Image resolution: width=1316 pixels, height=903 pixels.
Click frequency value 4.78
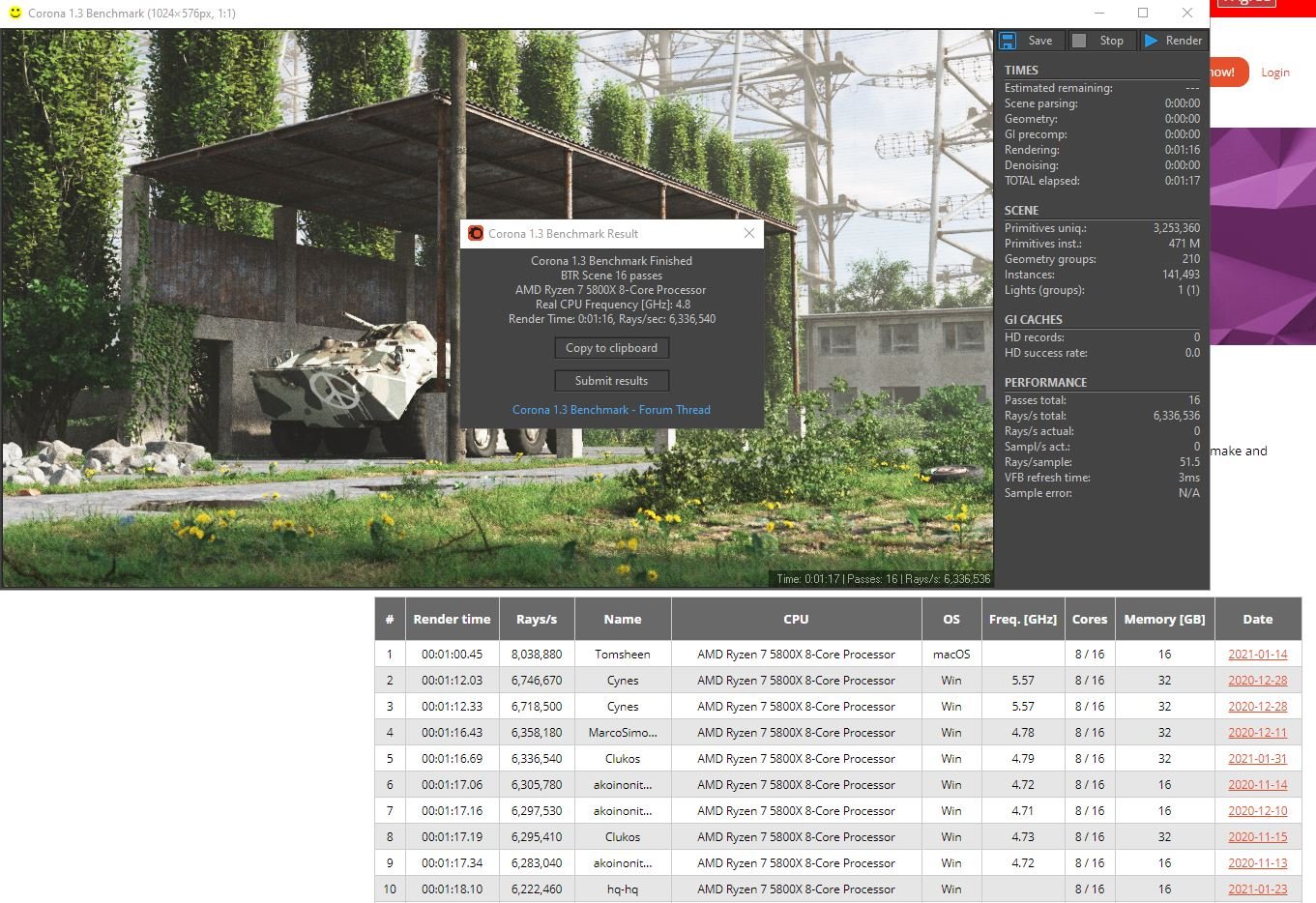tap(1023, 733)
